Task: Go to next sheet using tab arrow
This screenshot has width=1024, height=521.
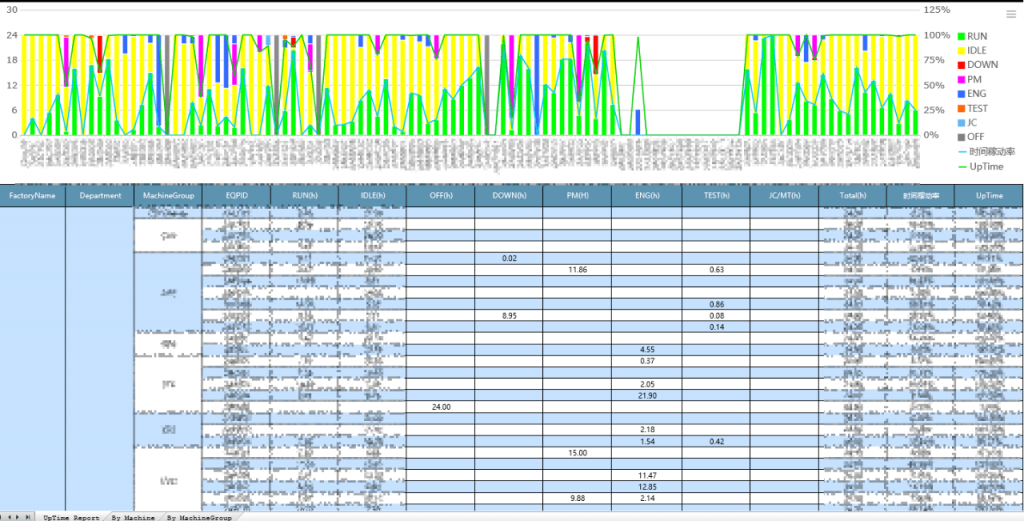Action: [18, 516]
